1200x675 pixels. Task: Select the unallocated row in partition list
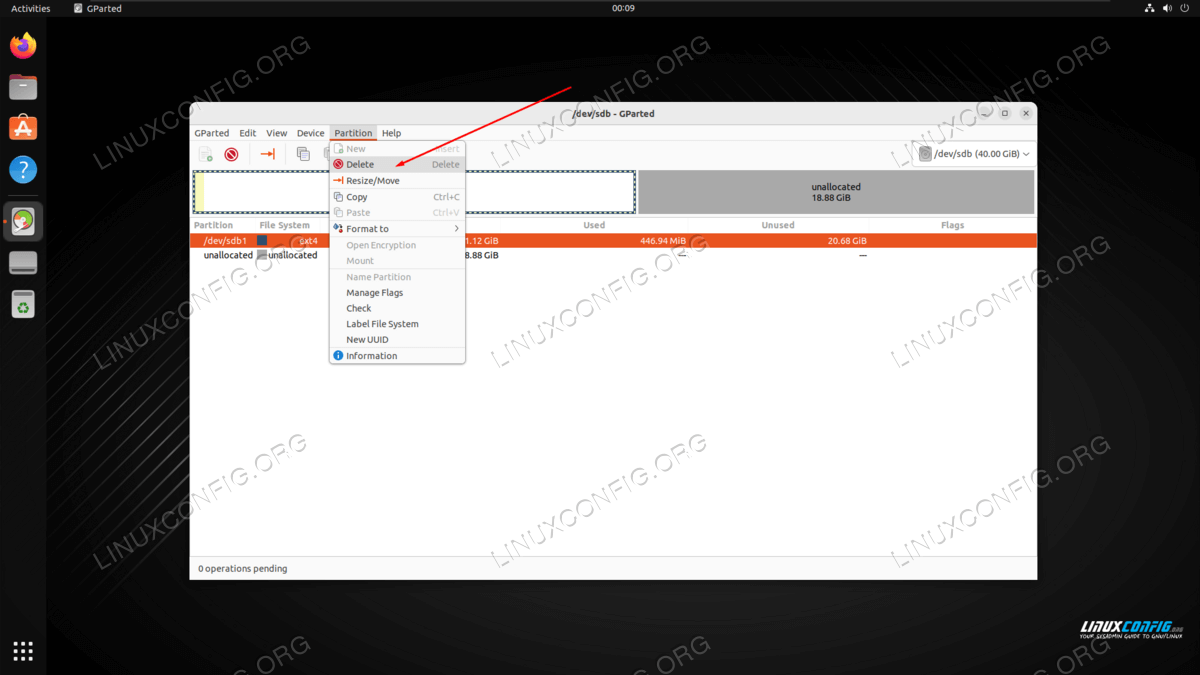click(x=613, y=255)
